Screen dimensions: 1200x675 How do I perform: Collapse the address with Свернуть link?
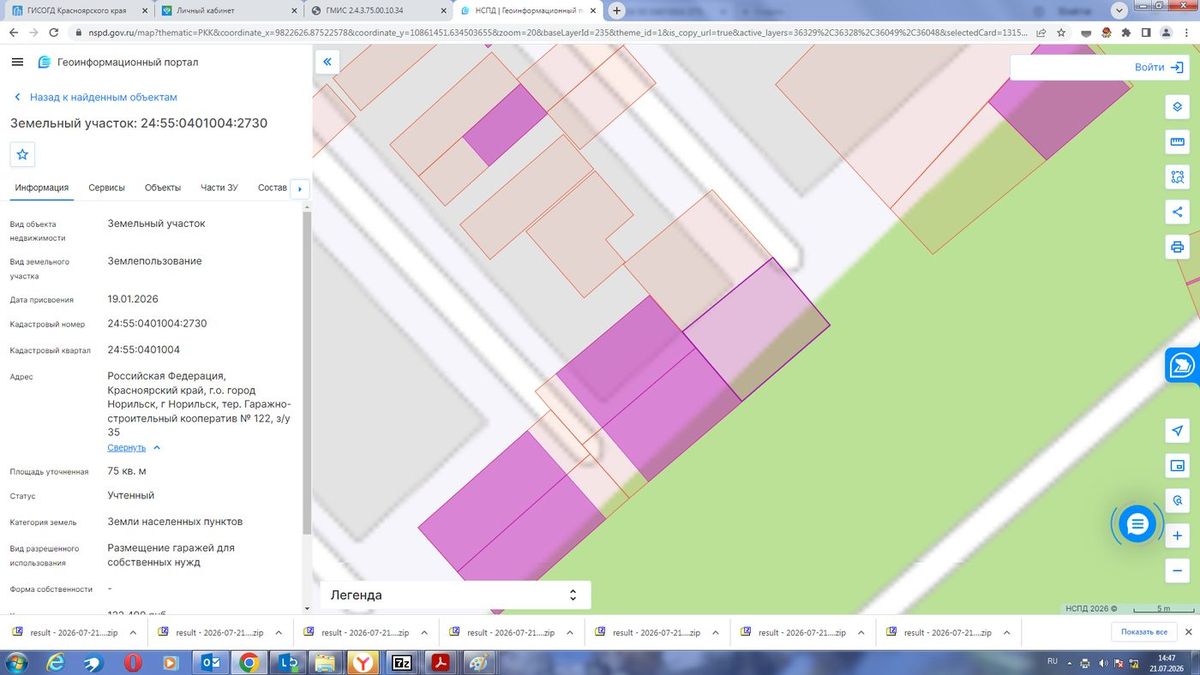(127, 447)
